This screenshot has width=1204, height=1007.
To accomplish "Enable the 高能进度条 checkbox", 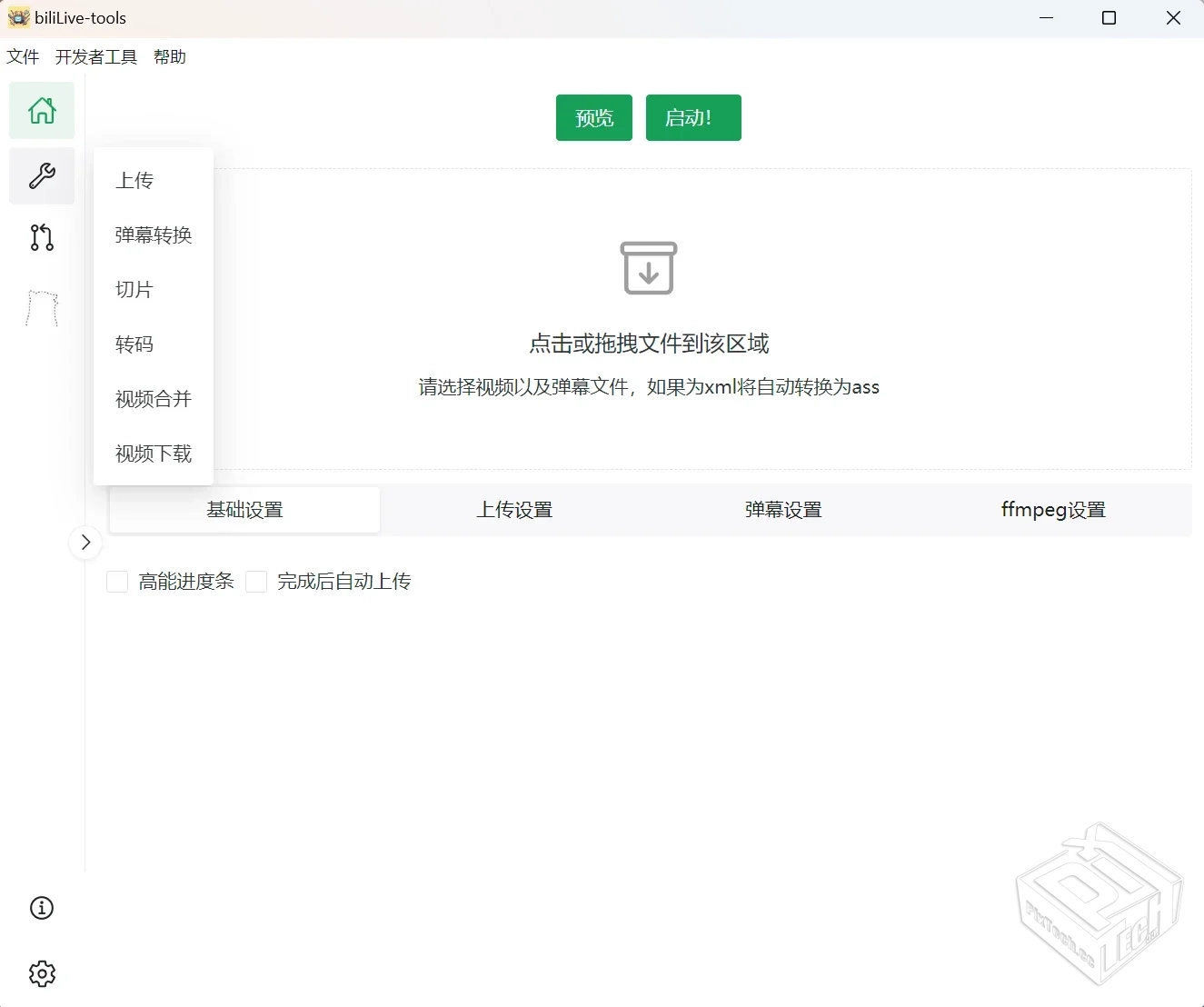I will pyautogui.click(x=117, y=581).
